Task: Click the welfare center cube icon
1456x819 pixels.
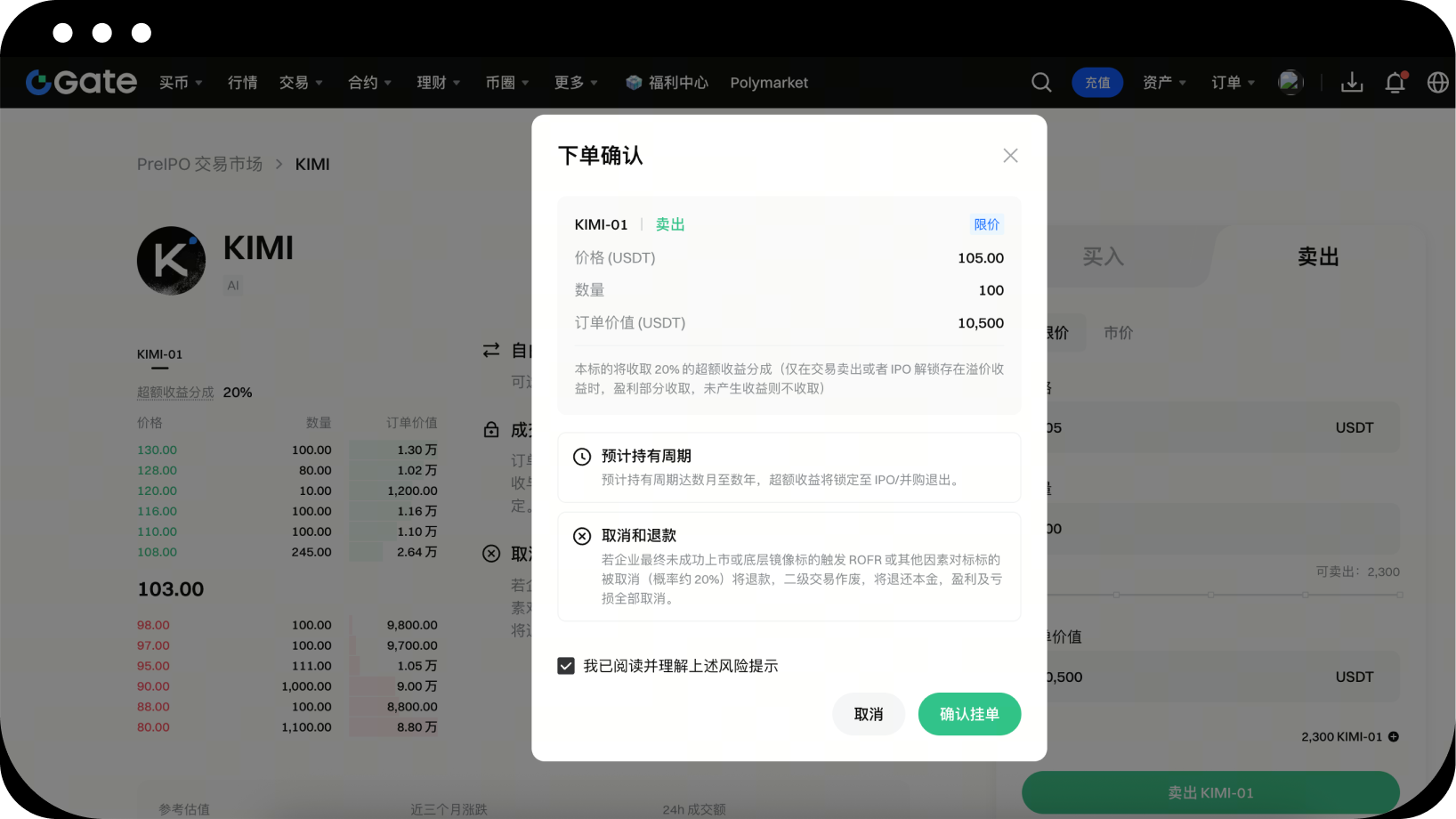Action: 634,83
